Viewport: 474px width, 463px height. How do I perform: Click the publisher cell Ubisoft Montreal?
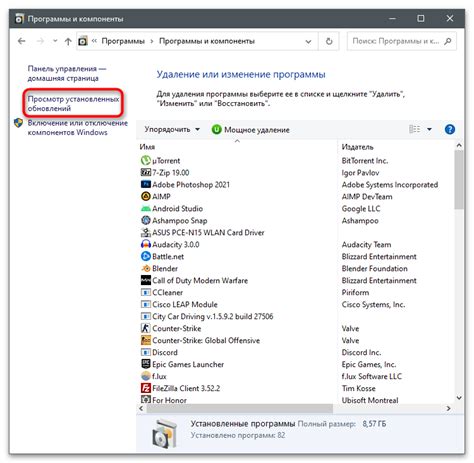click(370, 400)
